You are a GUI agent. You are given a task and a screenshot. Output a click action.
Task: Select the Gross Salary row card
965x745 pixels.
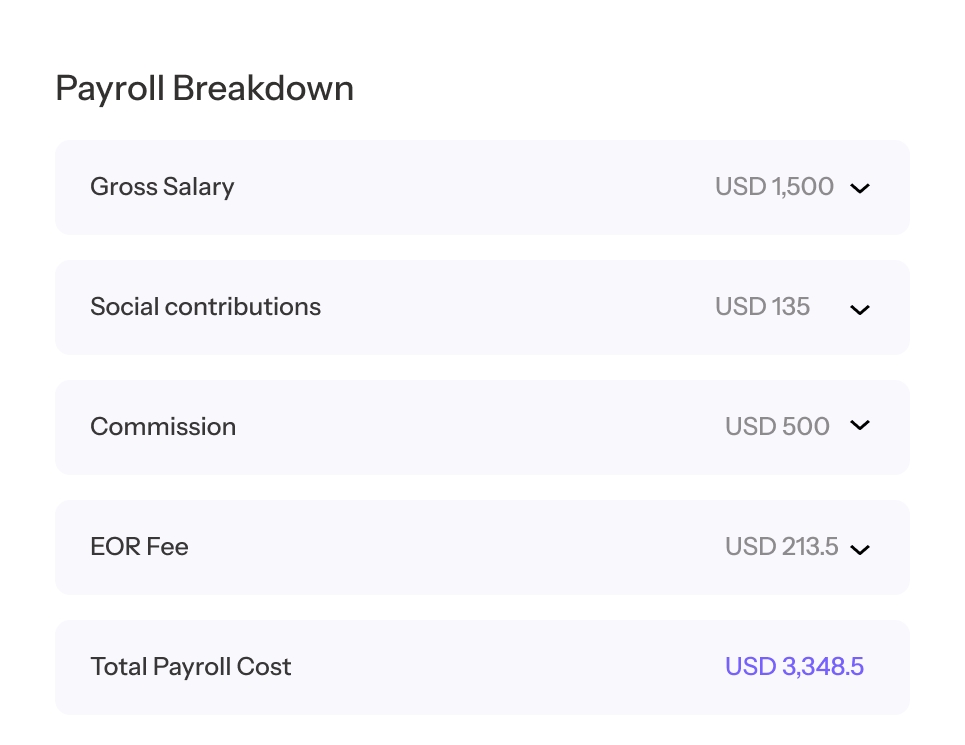(480, 187)
